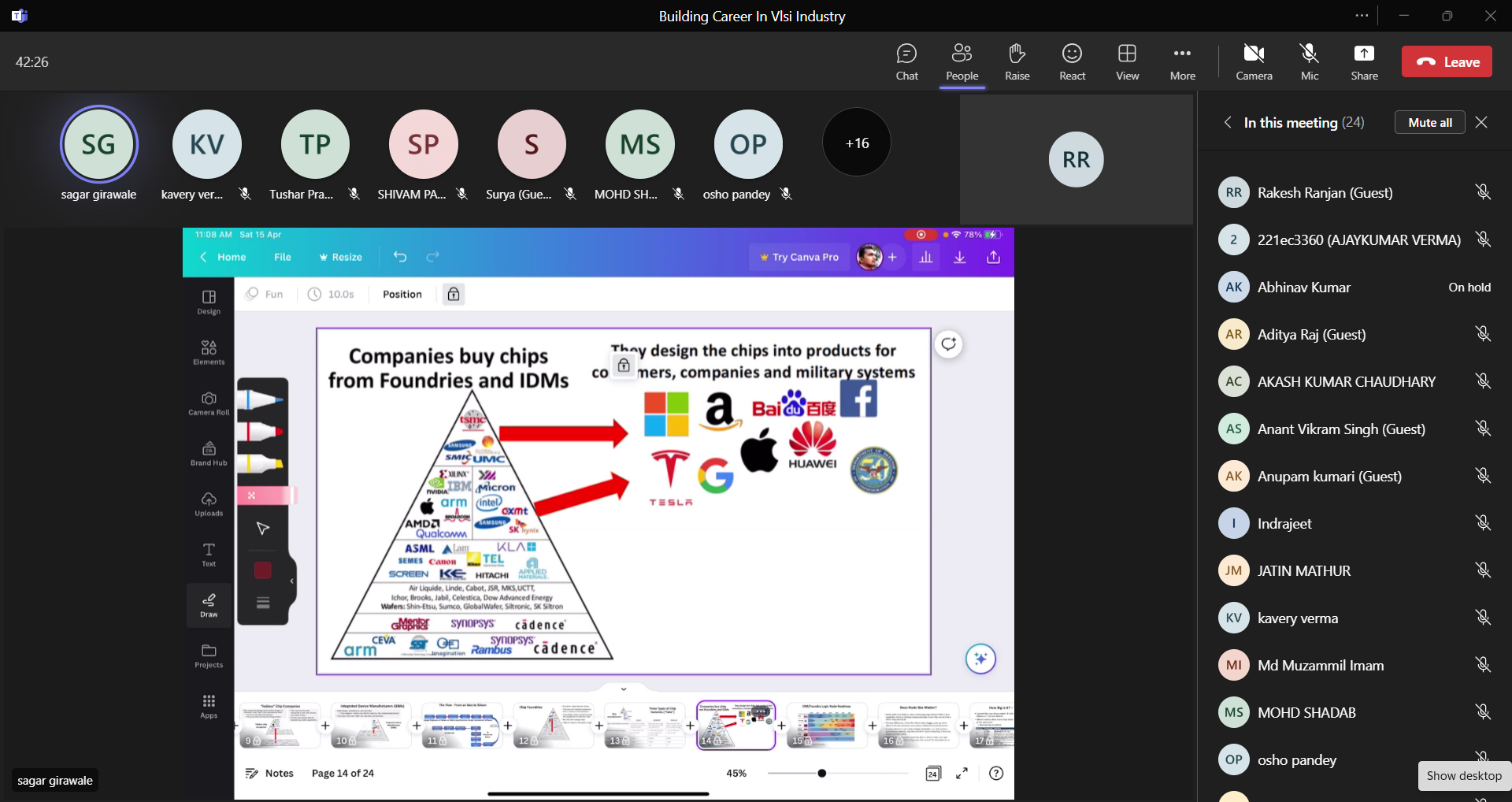Leave the meeting

tap(1447, 61)
